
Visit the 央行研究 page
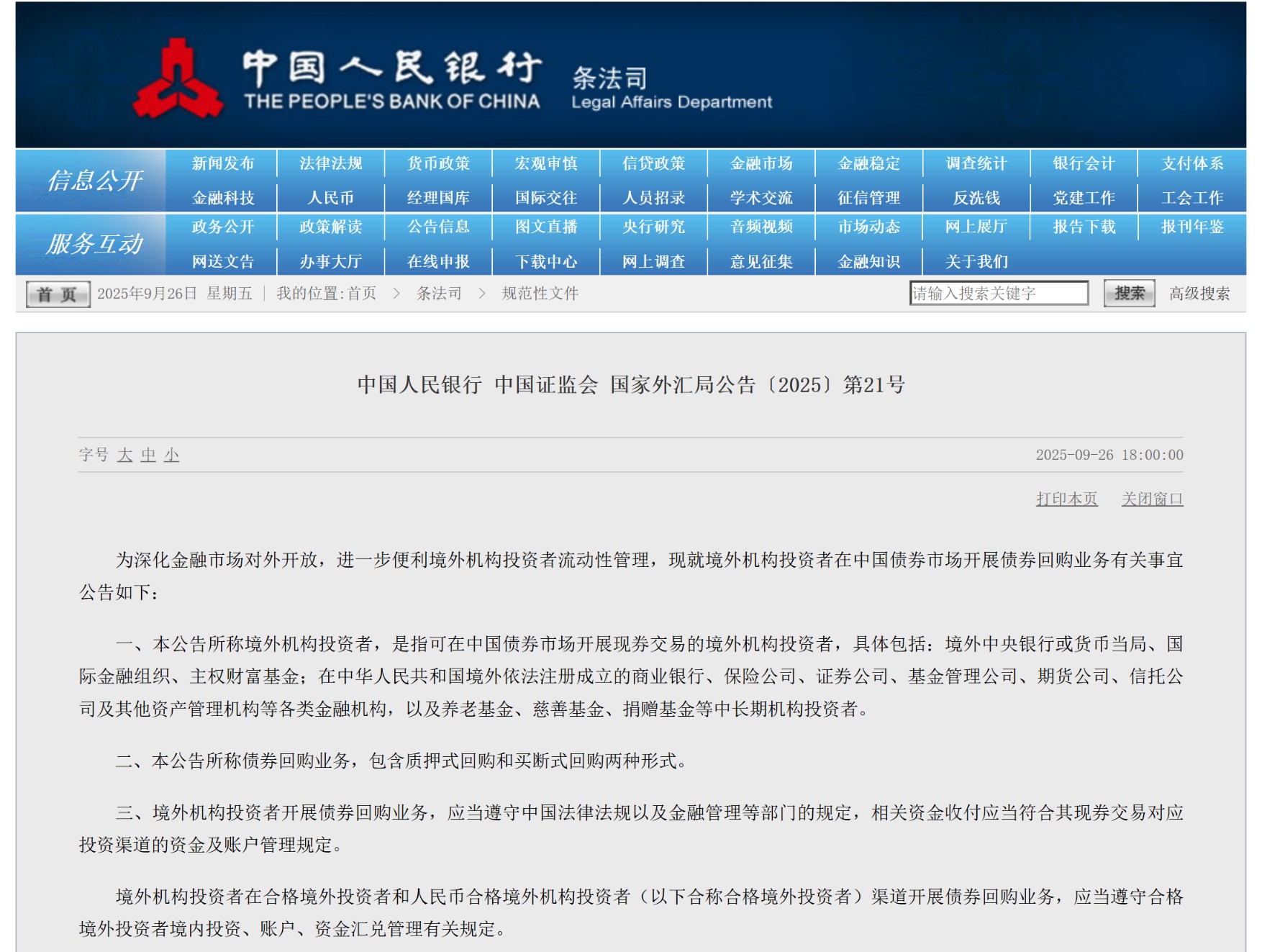click(653, 227)
